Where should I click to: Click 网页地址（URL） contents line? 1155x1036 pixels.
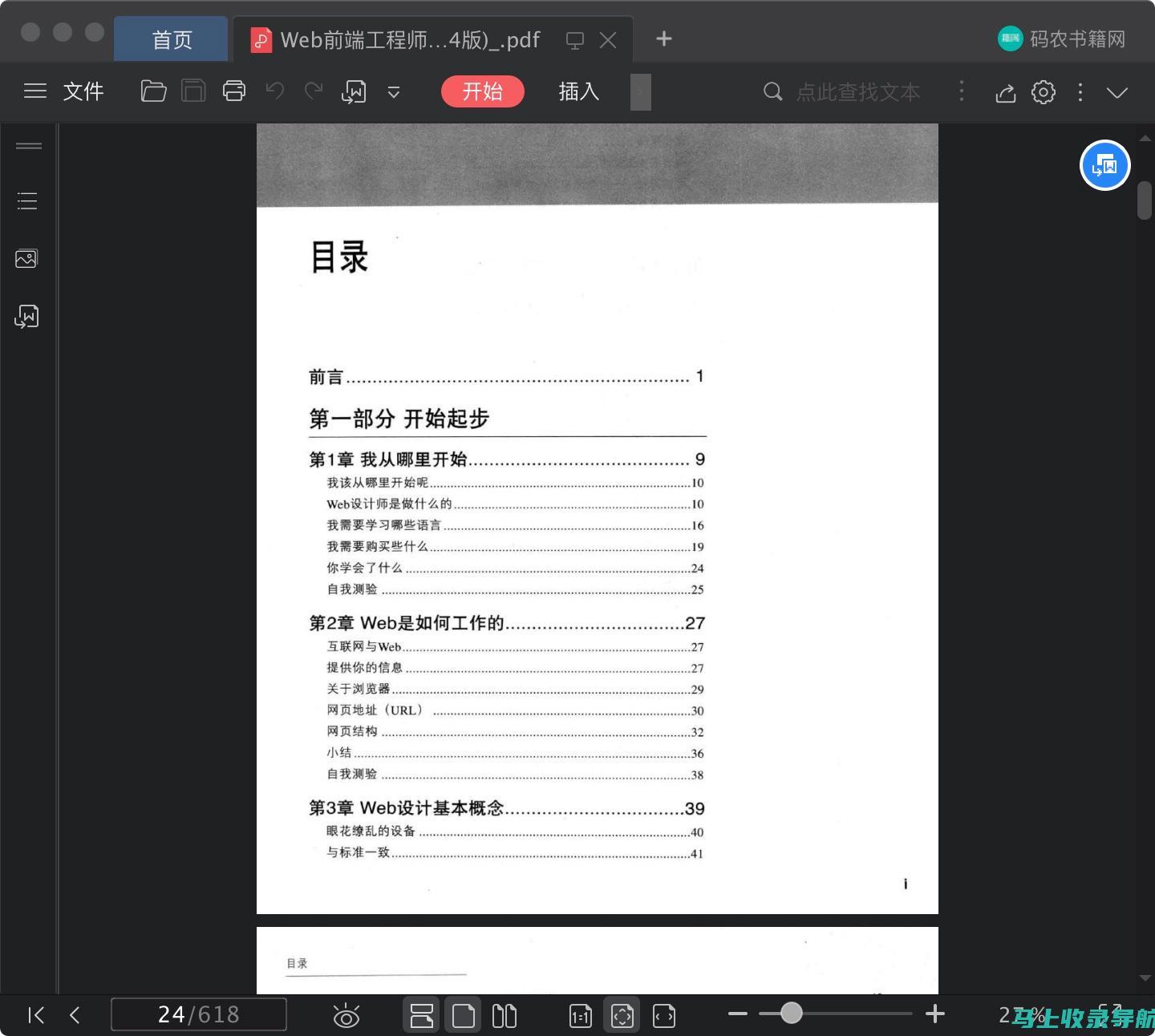515,710
